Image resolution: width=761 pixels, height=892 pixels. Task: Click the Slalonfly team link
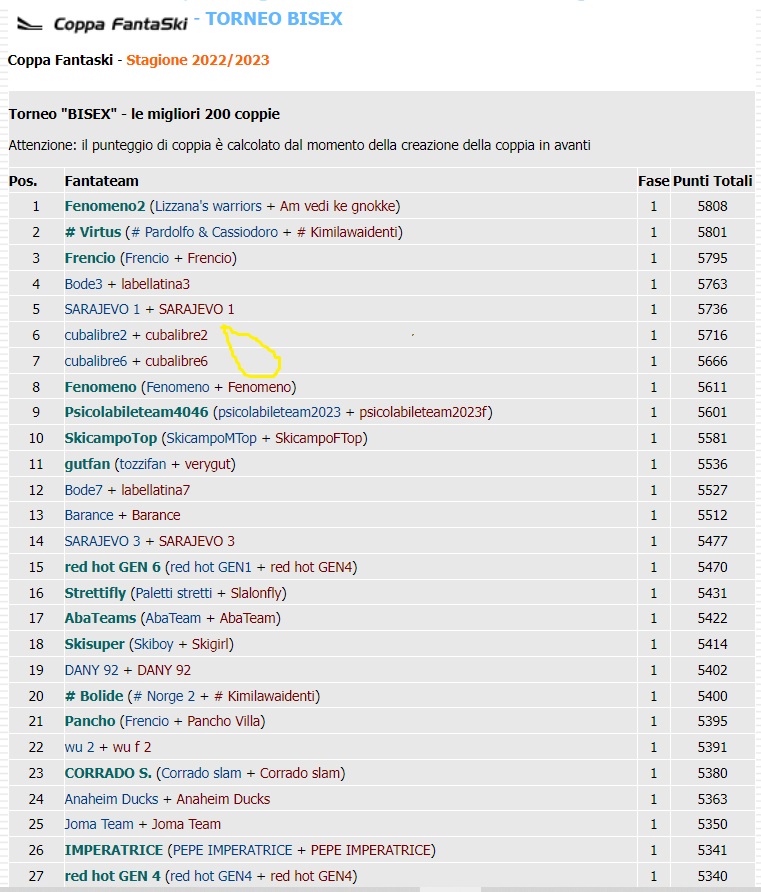pos(256,593)
